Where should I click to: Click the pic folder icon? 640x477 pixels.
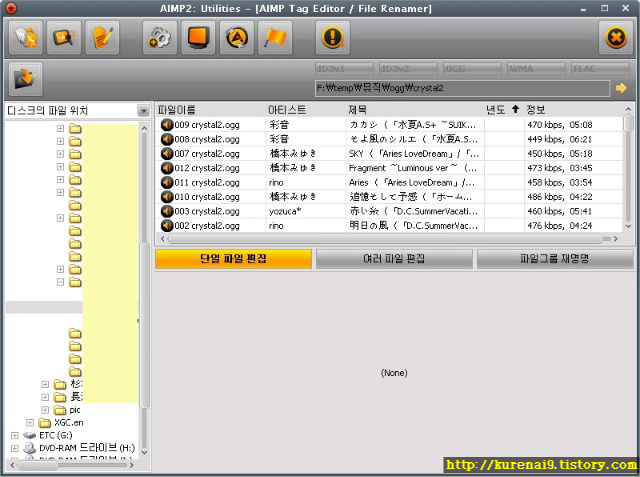(60, 410)
